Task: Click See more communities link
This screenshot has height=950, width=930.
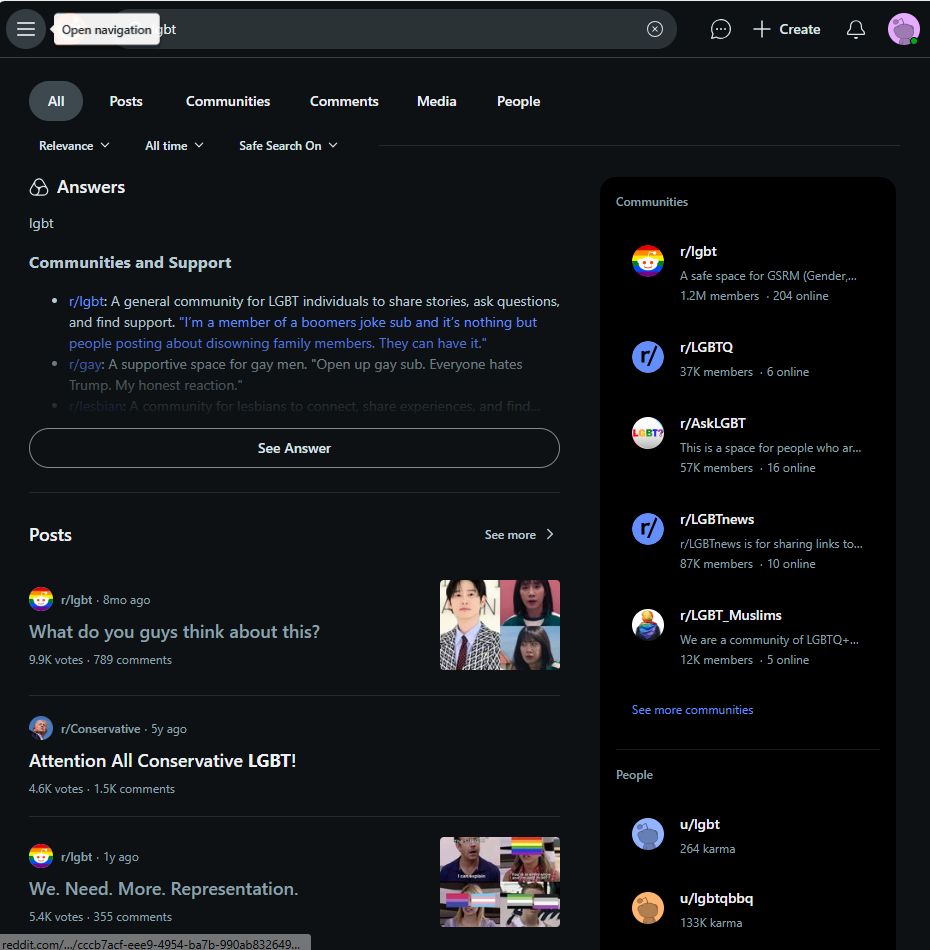Action: [x=693, y=709]
